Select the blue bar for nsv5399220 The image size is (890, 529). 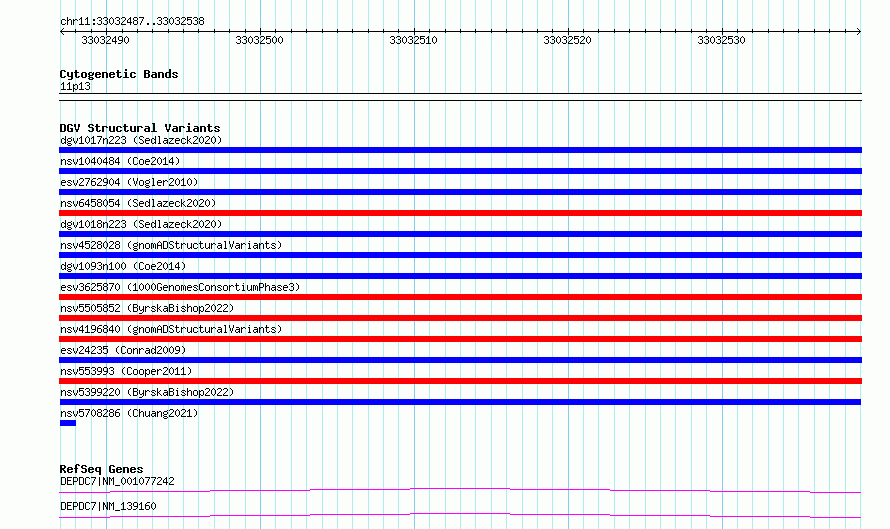point(460,402)
